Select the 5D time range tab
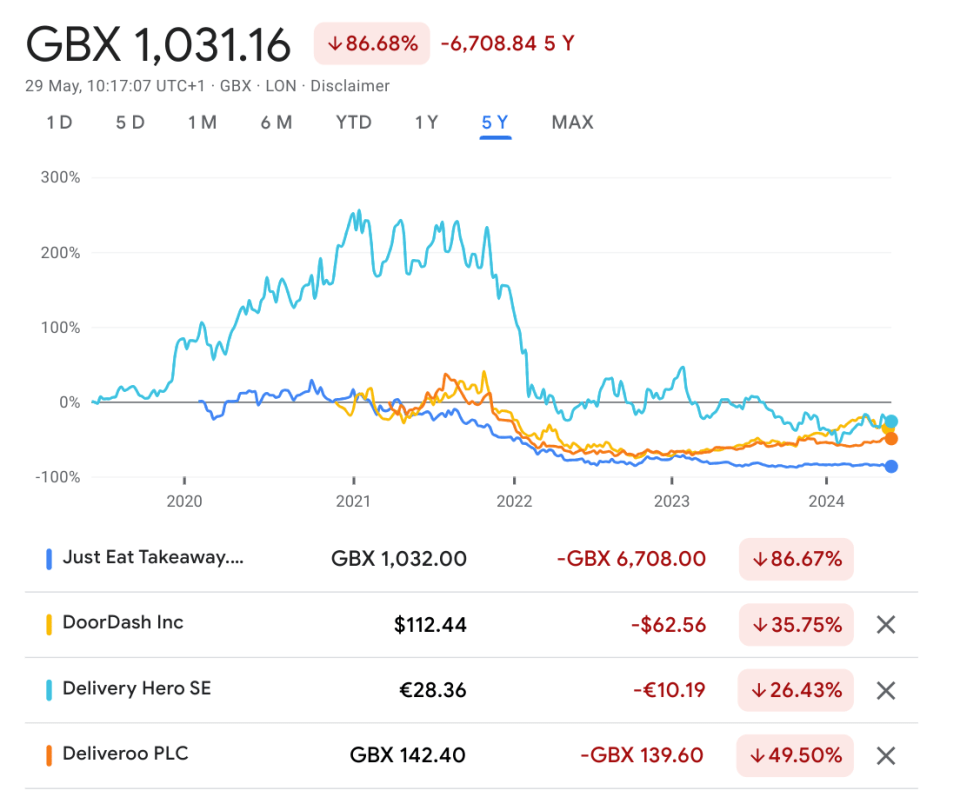The image size is (960, 797). (130, 123)
